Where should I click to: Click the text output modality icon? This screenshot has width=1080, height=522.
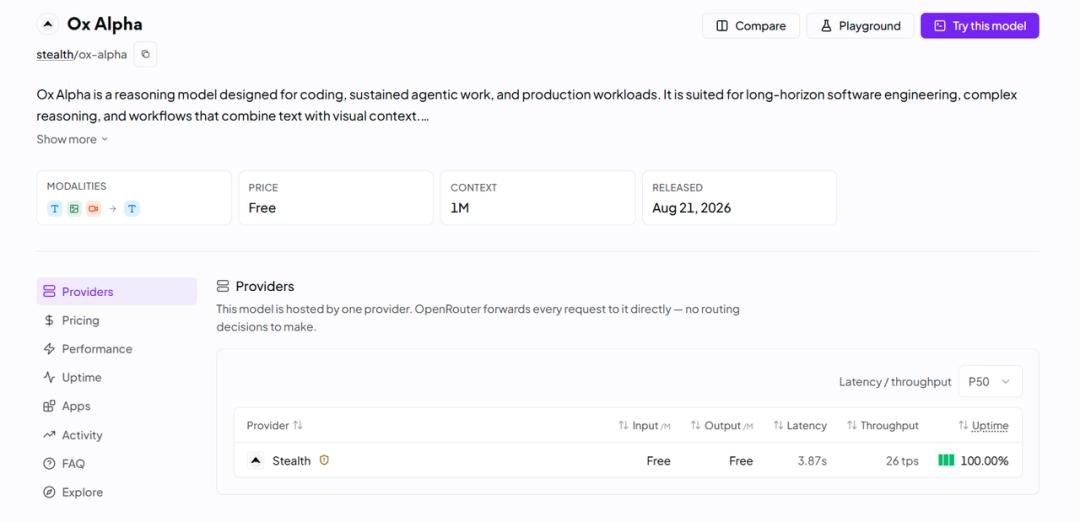(132, 209)
